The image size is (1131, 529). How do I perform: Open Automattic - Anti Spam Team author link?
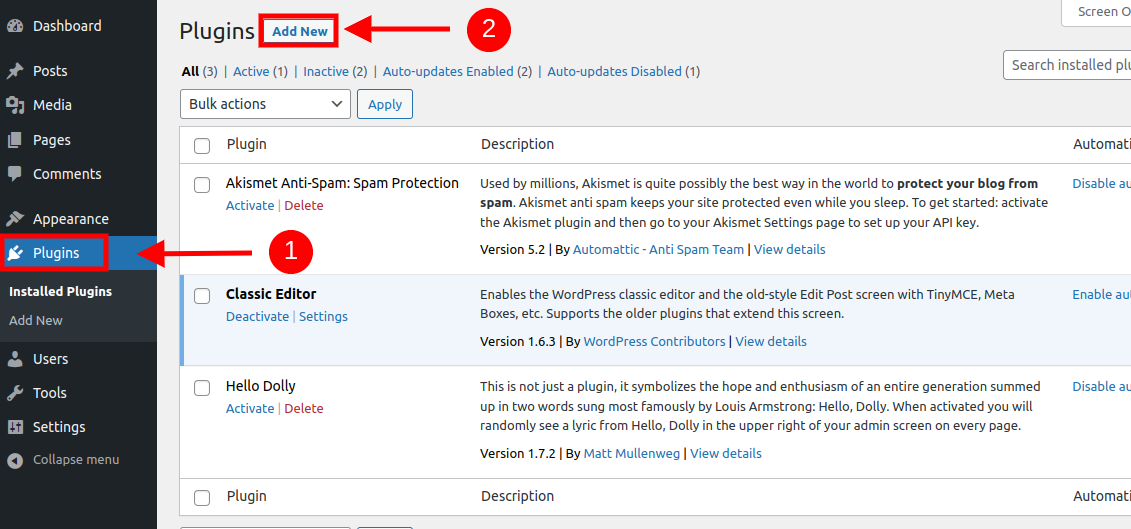click(659, 250)
